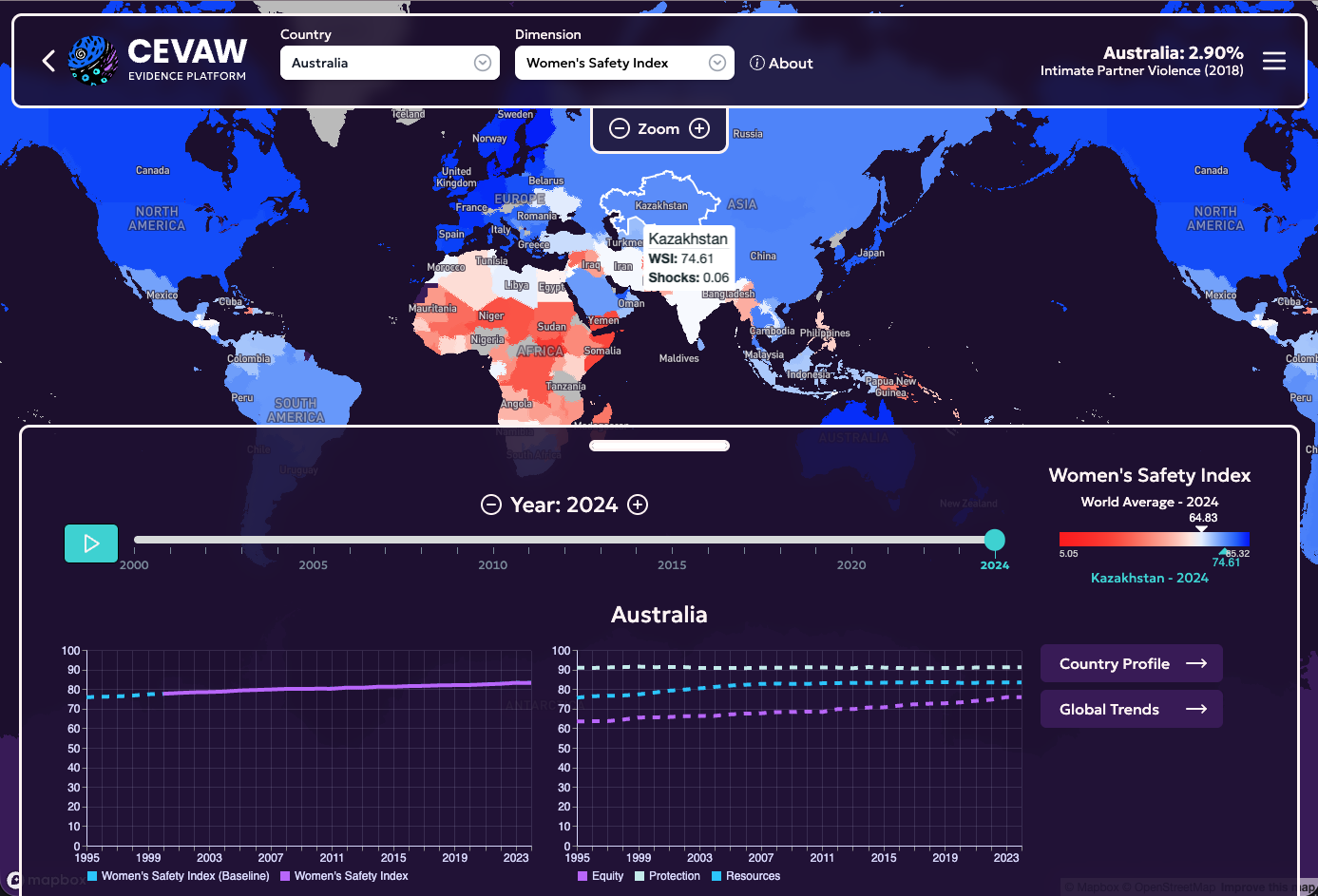The height and width of the screenshot is (896, 1318).
Task: Decrease the year with the minus stepper
Action: point(490,505)
